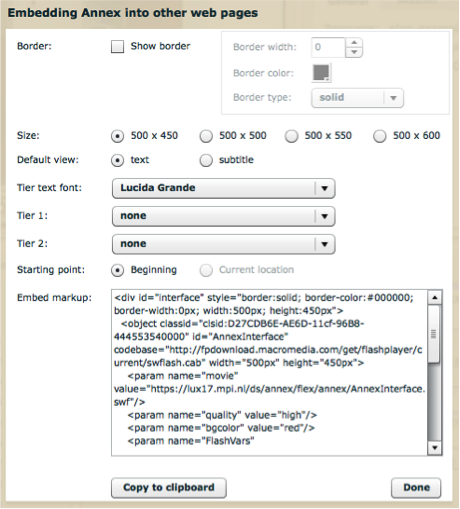
Task: Select the 500 x 450 size option
Action: [x=117, y=136]
